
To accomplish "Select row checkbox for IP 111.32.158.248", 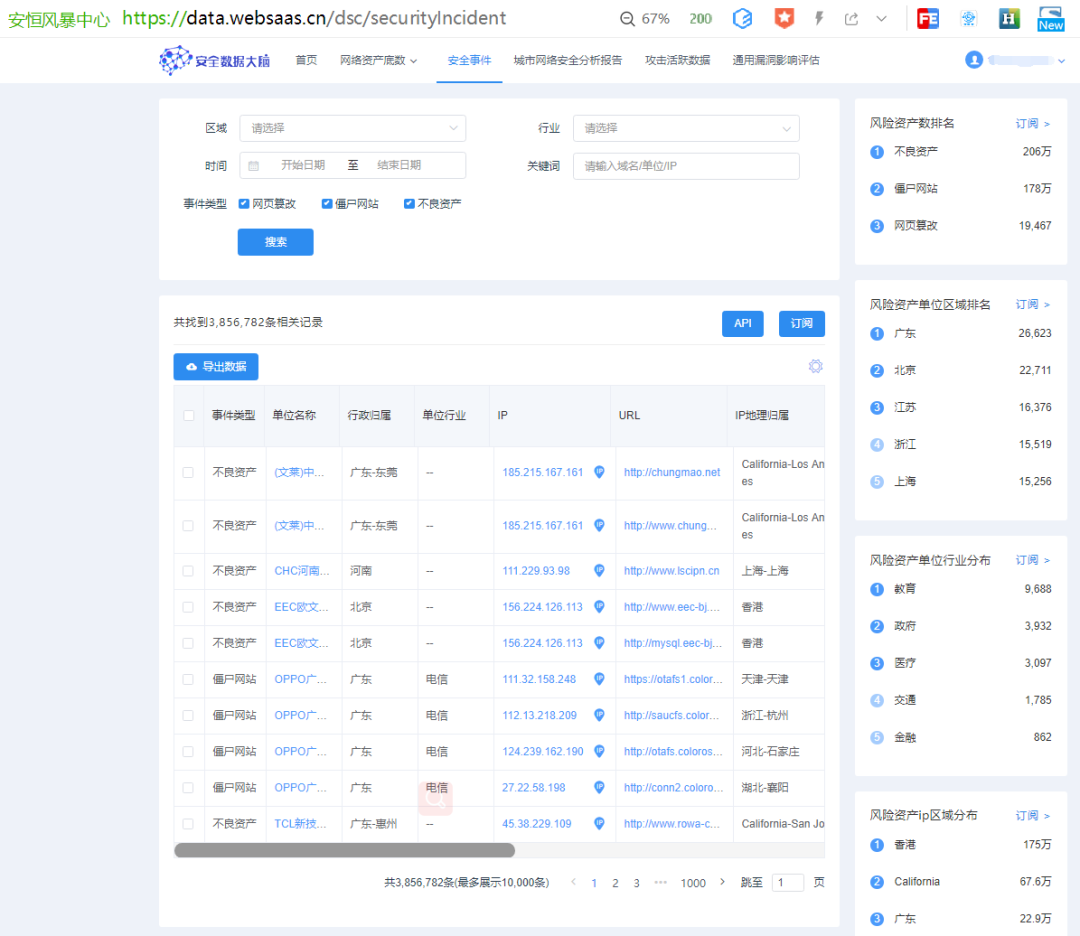I will [188, 679].
